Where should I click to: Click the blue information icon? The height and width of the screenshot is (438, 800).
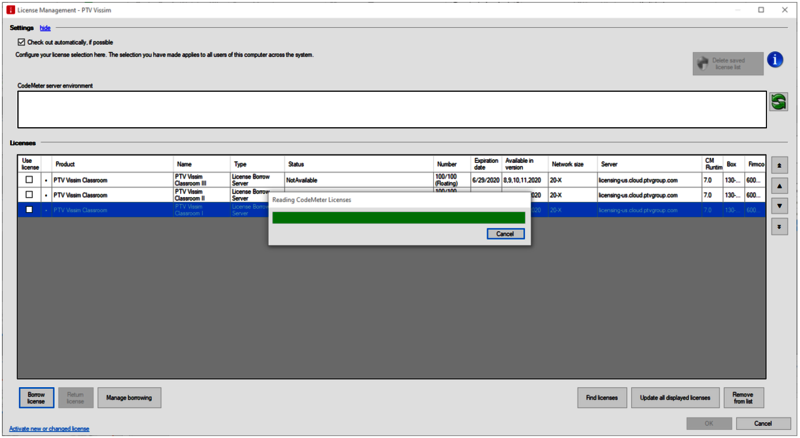click(775, 61)
